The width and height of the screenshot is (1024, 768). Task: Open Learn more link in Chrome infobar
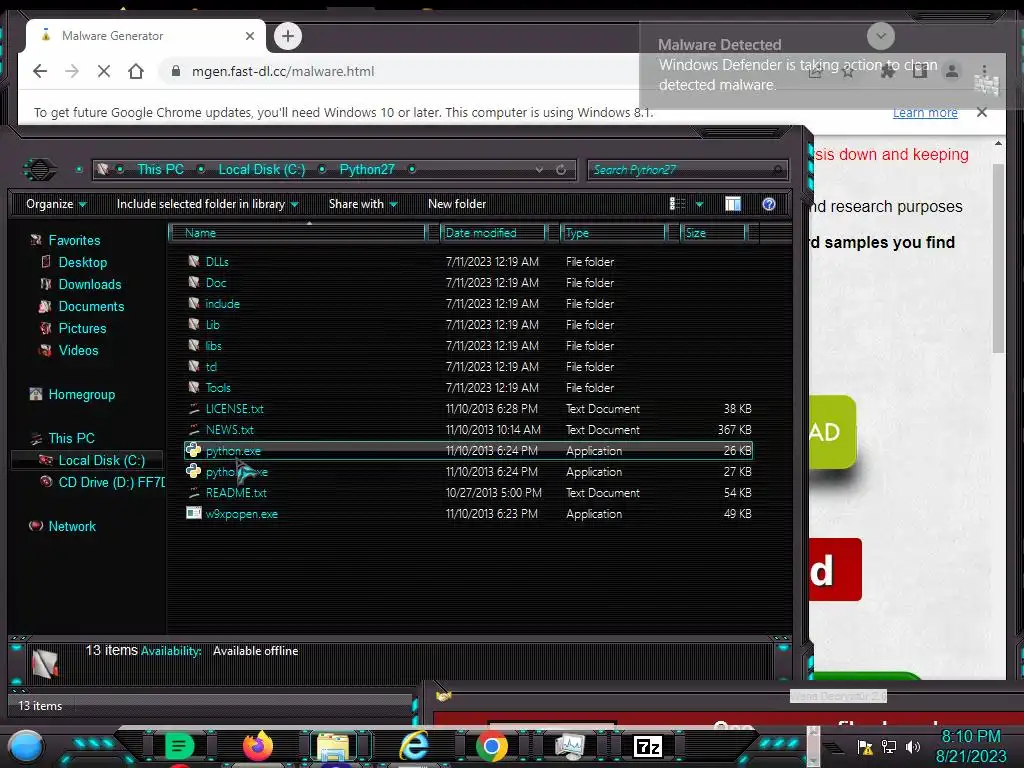[925, 112]
